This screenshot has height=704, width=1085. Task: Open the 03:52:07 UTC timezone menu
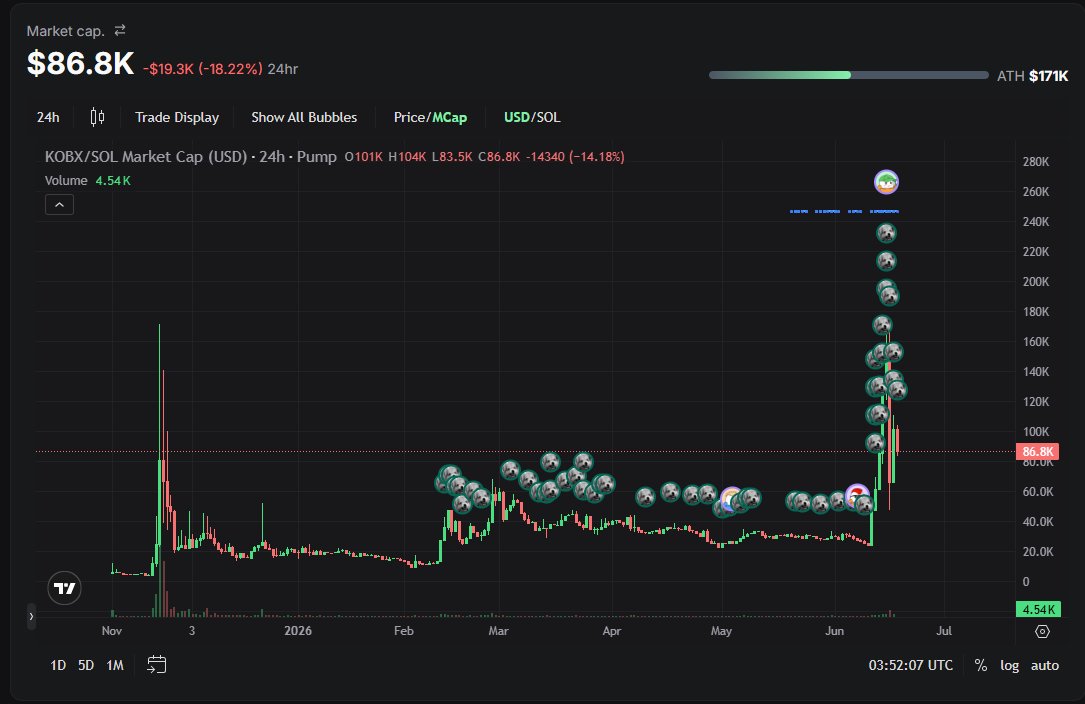(x=911, y=665)
